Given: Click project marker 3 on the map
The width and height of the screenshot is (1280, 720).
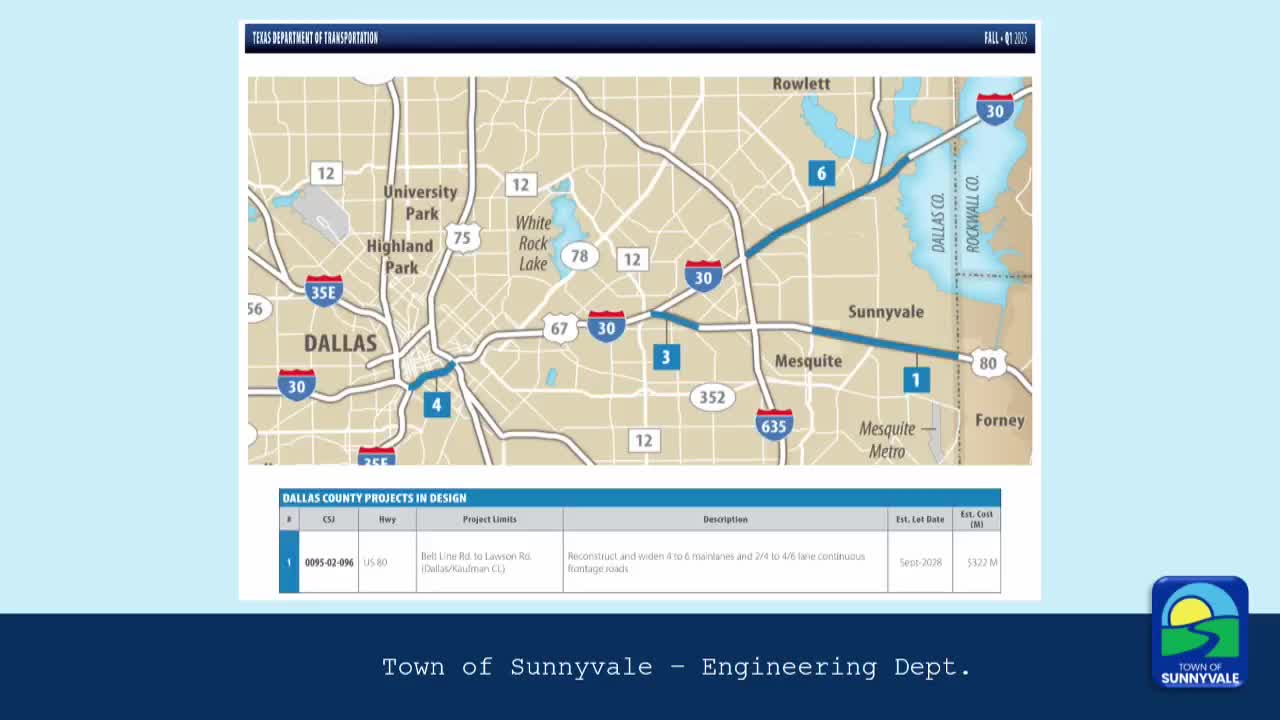Looking at the screenshot, I should (666, 357).
